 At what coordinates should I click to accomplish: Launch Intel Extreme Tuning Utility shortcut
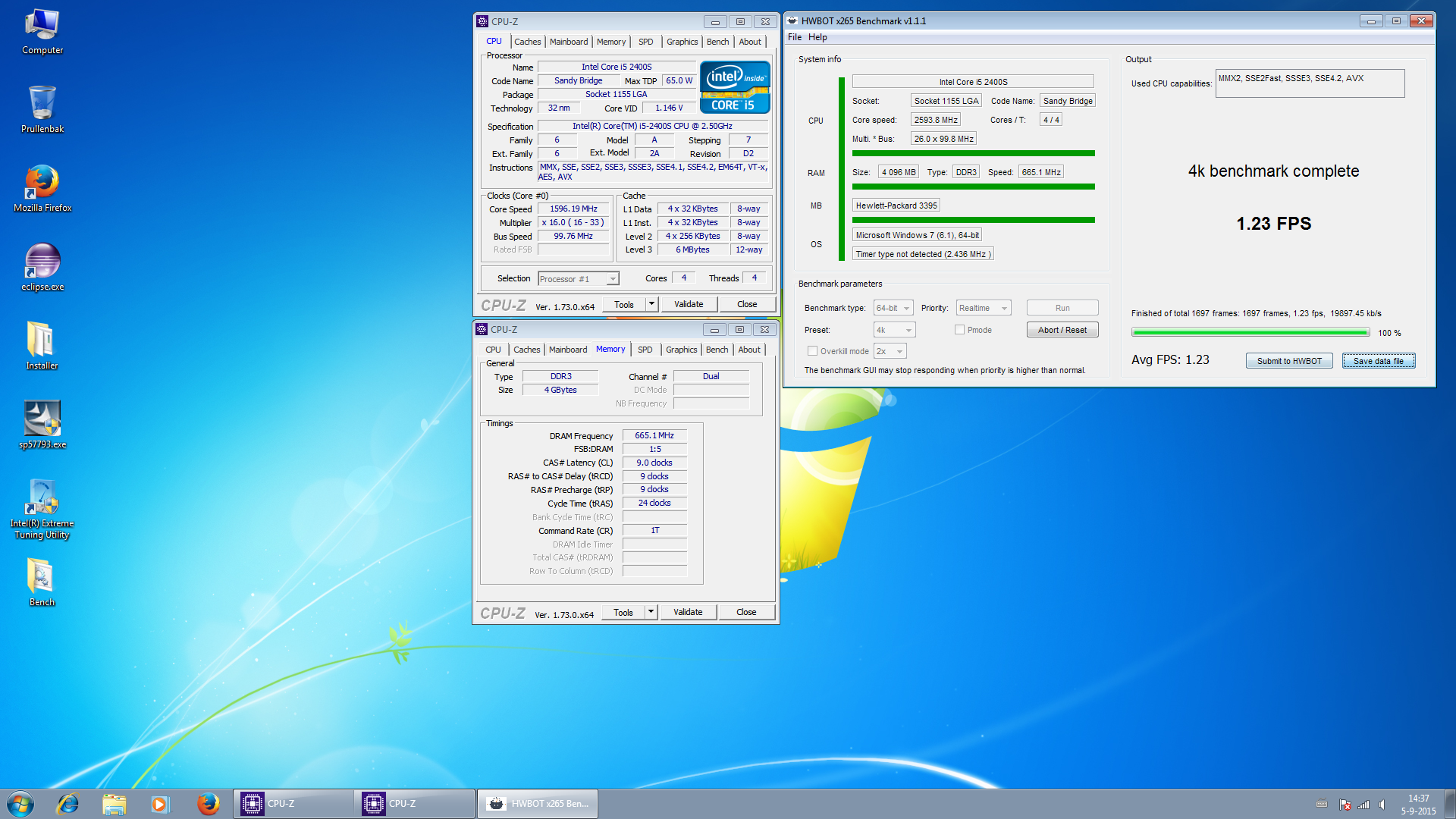[x=42, y=509]
